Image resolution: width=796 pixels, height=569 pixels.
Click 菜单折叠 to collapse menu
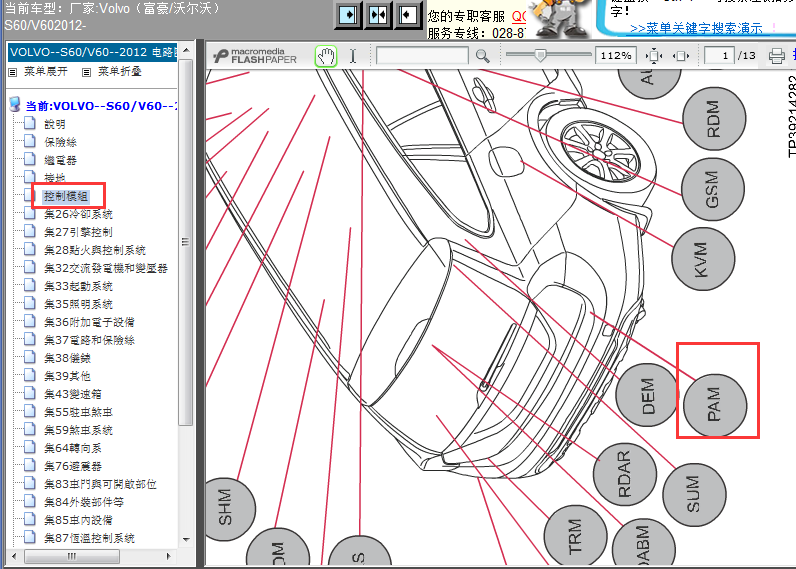[120, 72]
